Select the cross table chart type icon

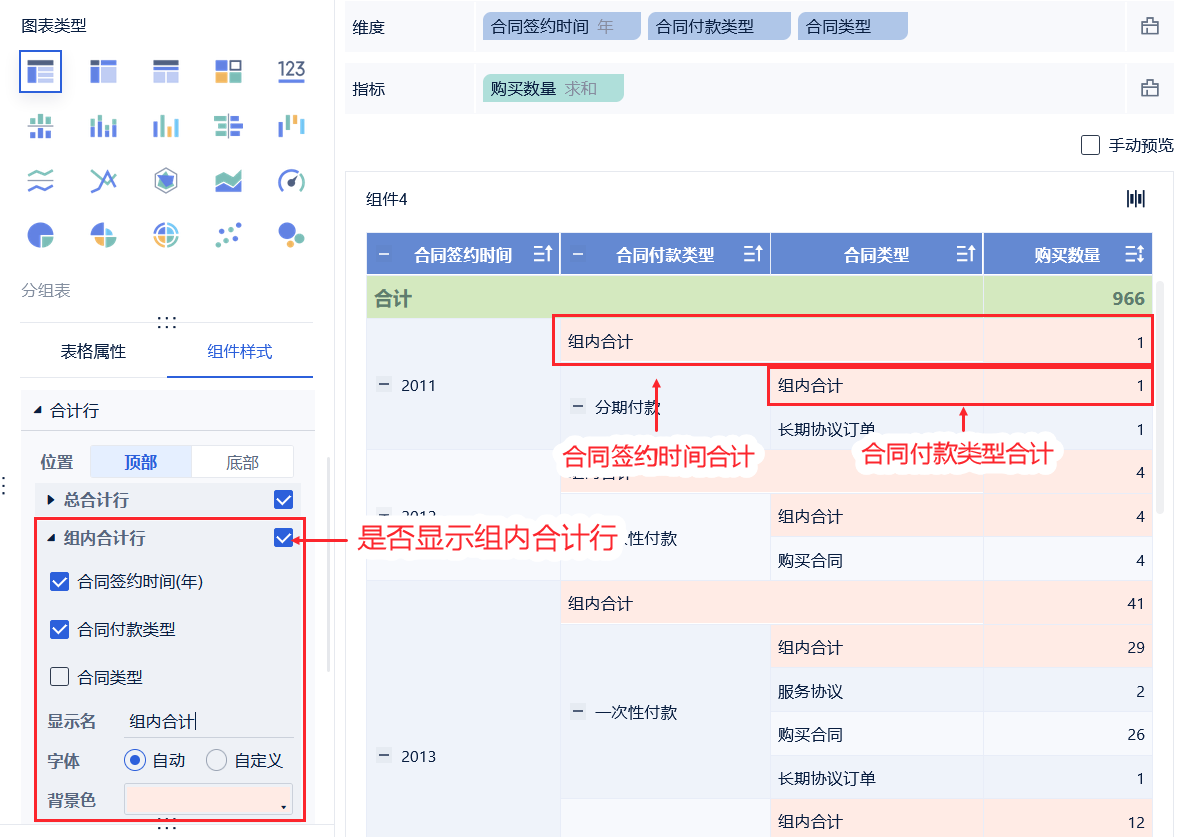[x=103, y=72]
